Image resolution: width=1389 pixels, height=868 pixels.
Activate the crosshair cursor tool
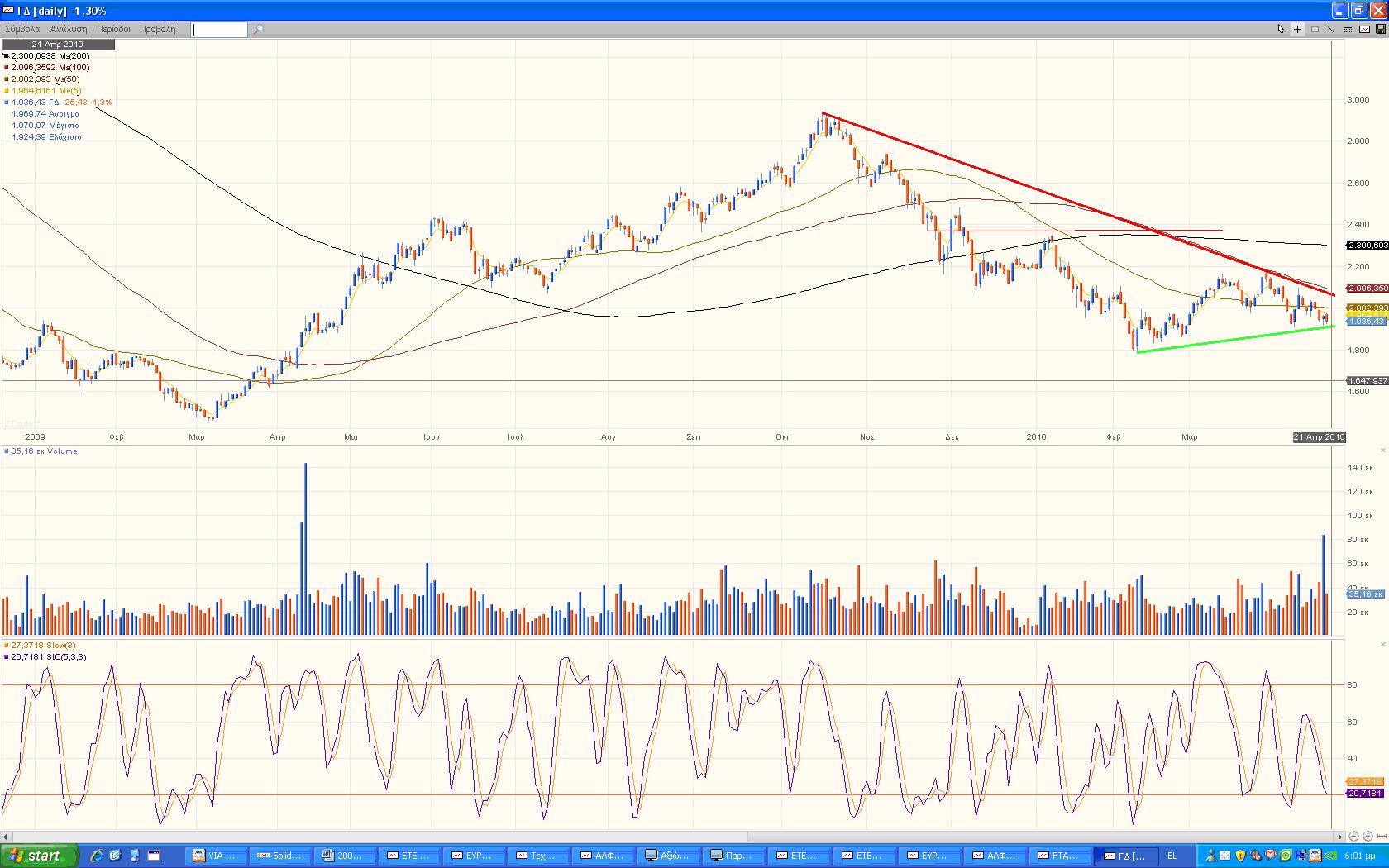tap(1297, 29)
